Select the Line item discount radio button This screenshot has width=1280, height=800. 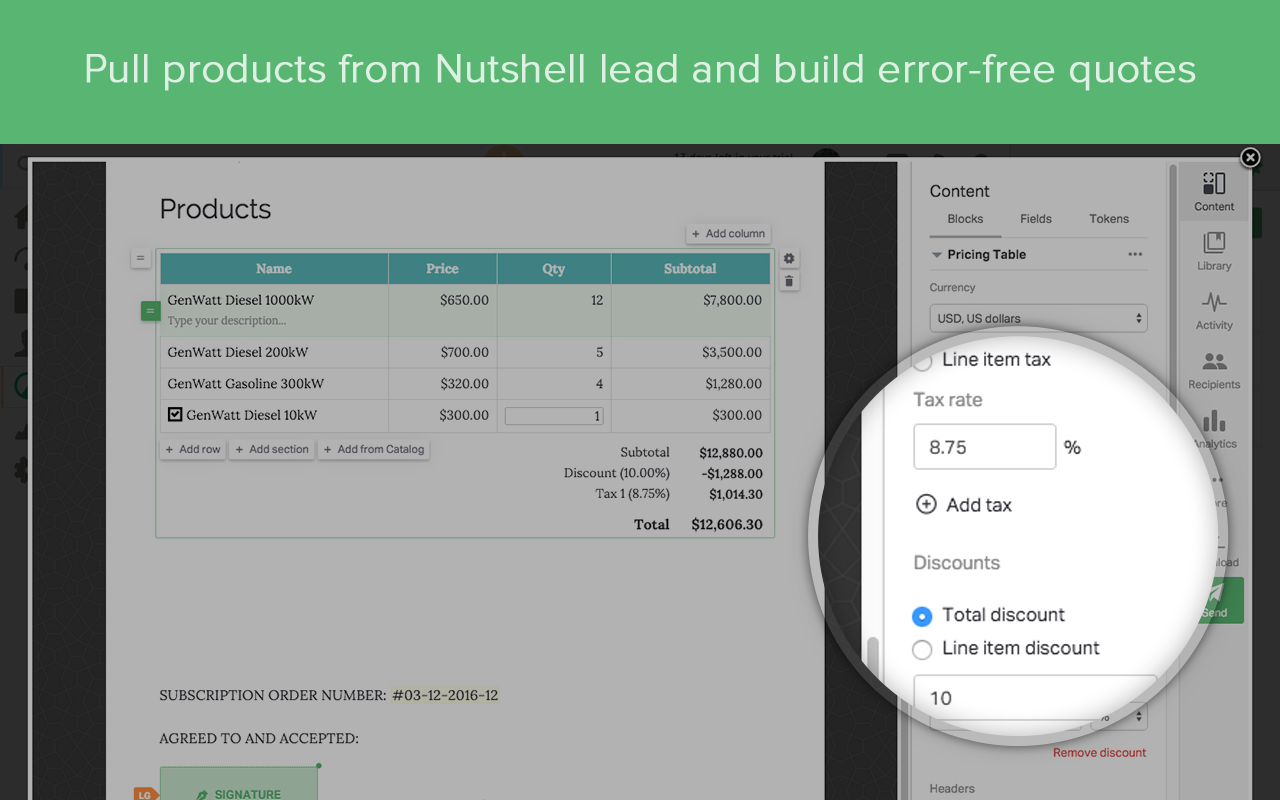click(922, 650)
